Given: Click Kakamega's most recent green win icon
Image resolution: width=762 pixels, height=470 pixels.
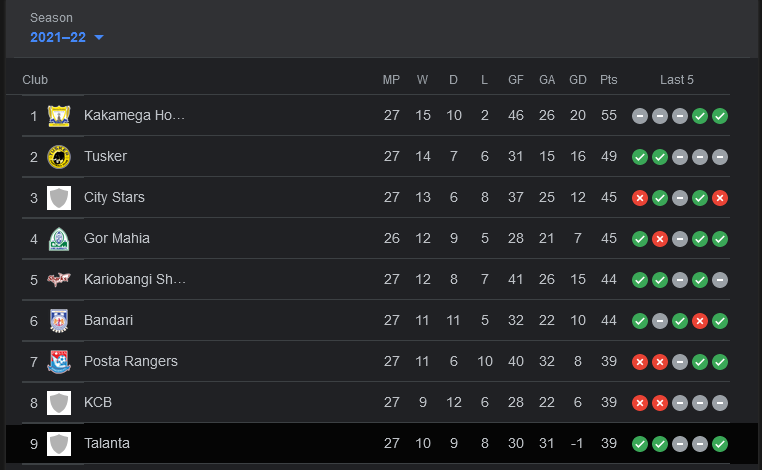Looking at the screenshot, I should [x=720, y=116].
